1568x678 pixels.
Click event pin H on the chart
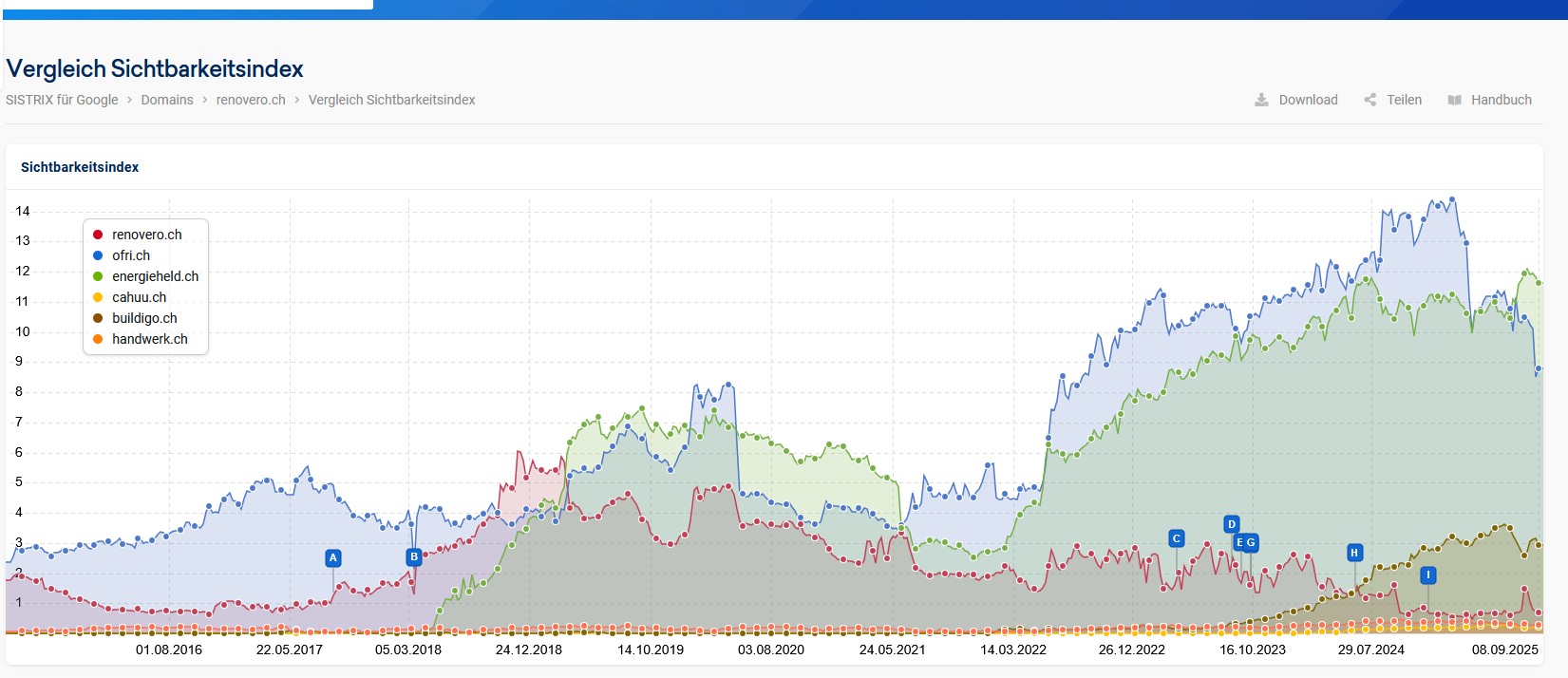pyautogui.click(x=1354, y=553)
